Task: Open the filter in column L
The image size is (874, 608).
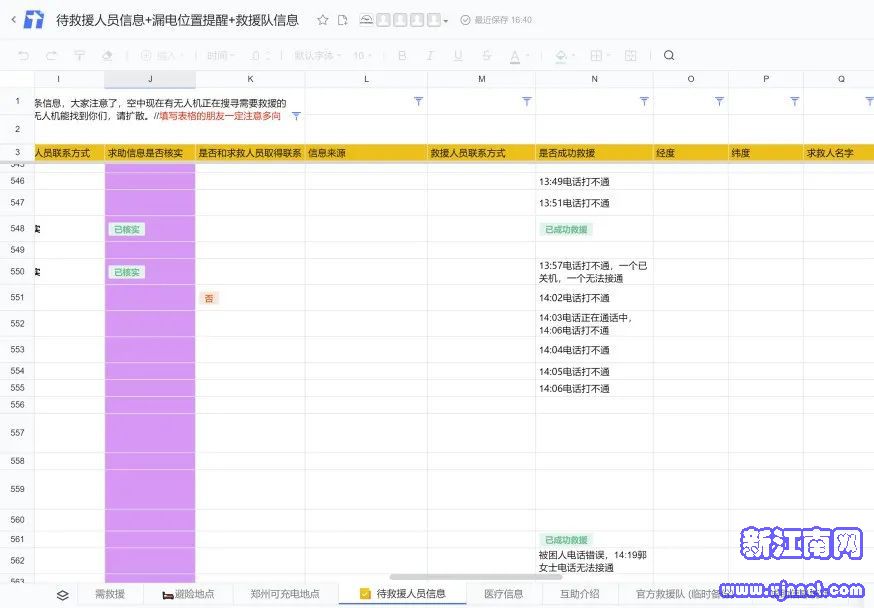Action: pos(419,101)
